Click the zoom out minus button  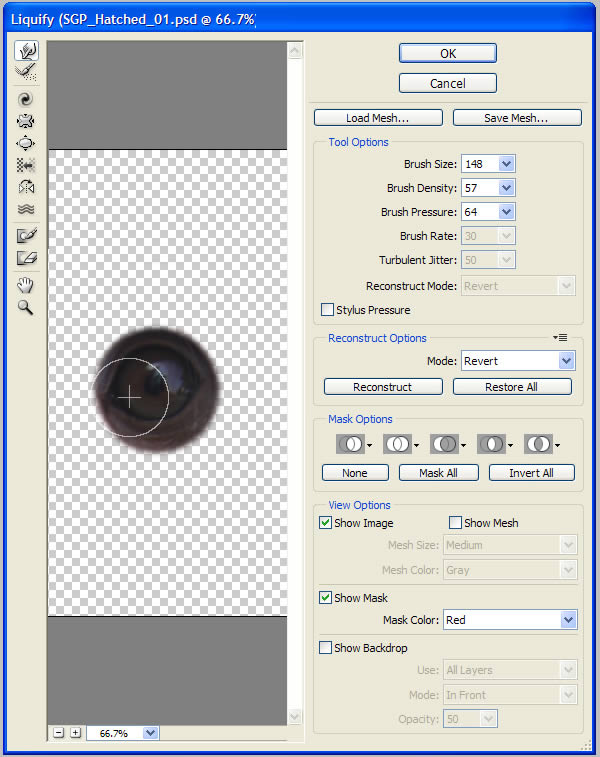(x=58, y=733)
